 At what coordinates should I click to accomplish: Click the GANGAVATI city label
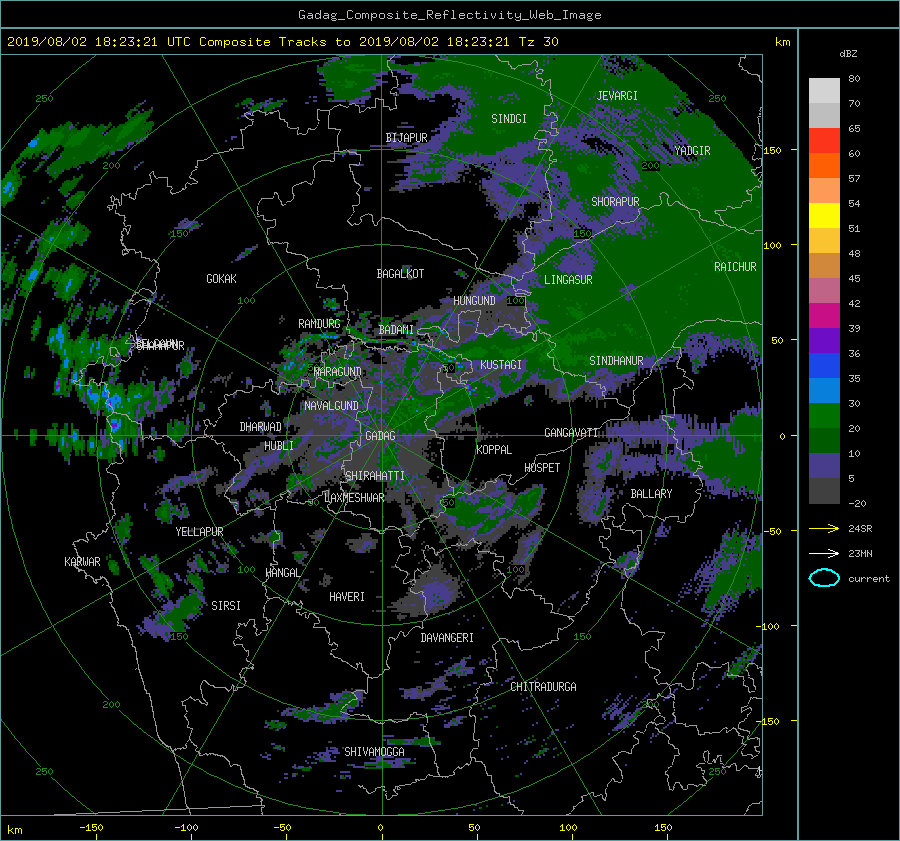tap(571, 433)
